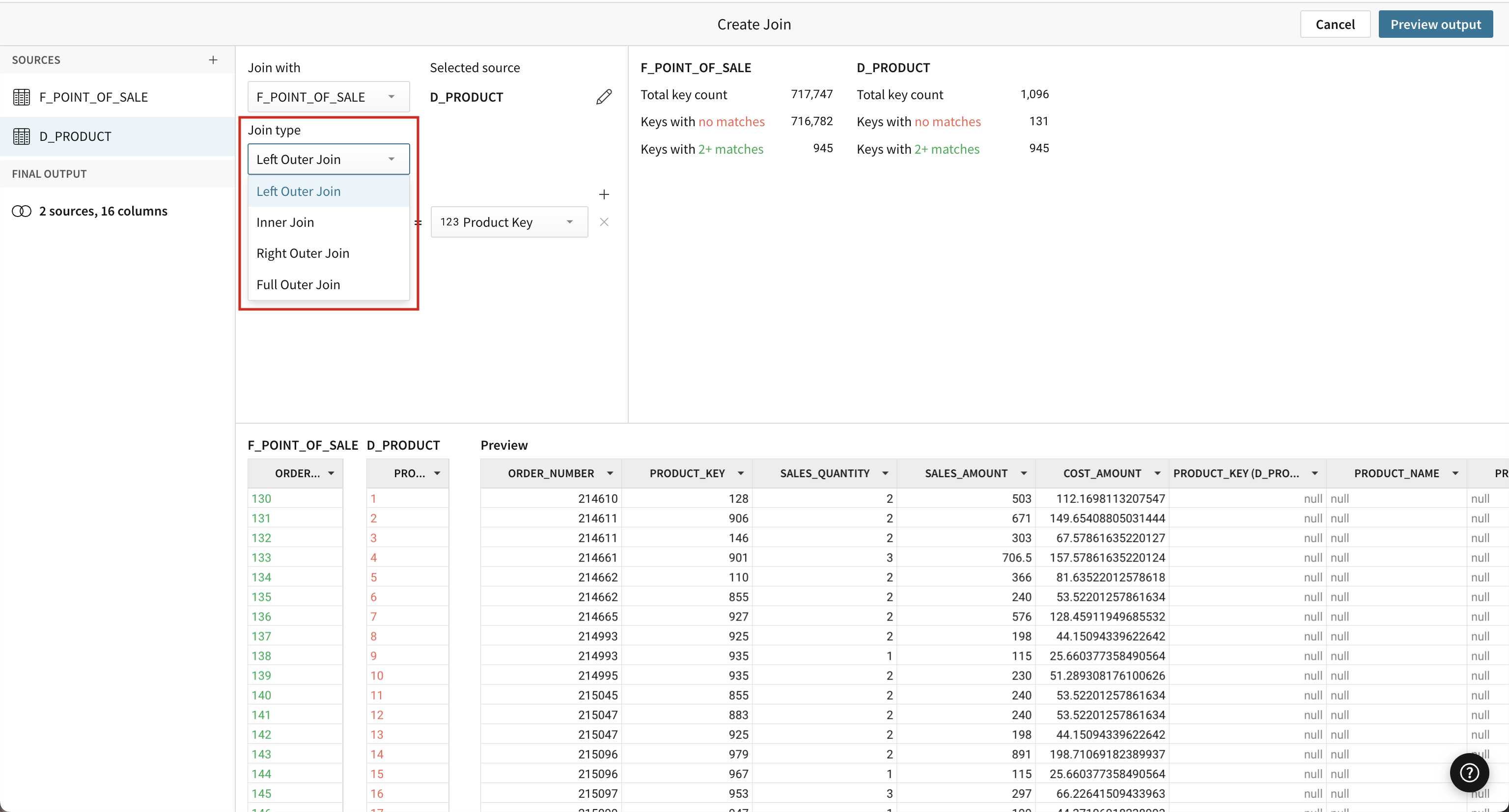Viewport: 1509px width, 812px height.
Task: Add another join key with plus icon
Action: tap(604, 194)
